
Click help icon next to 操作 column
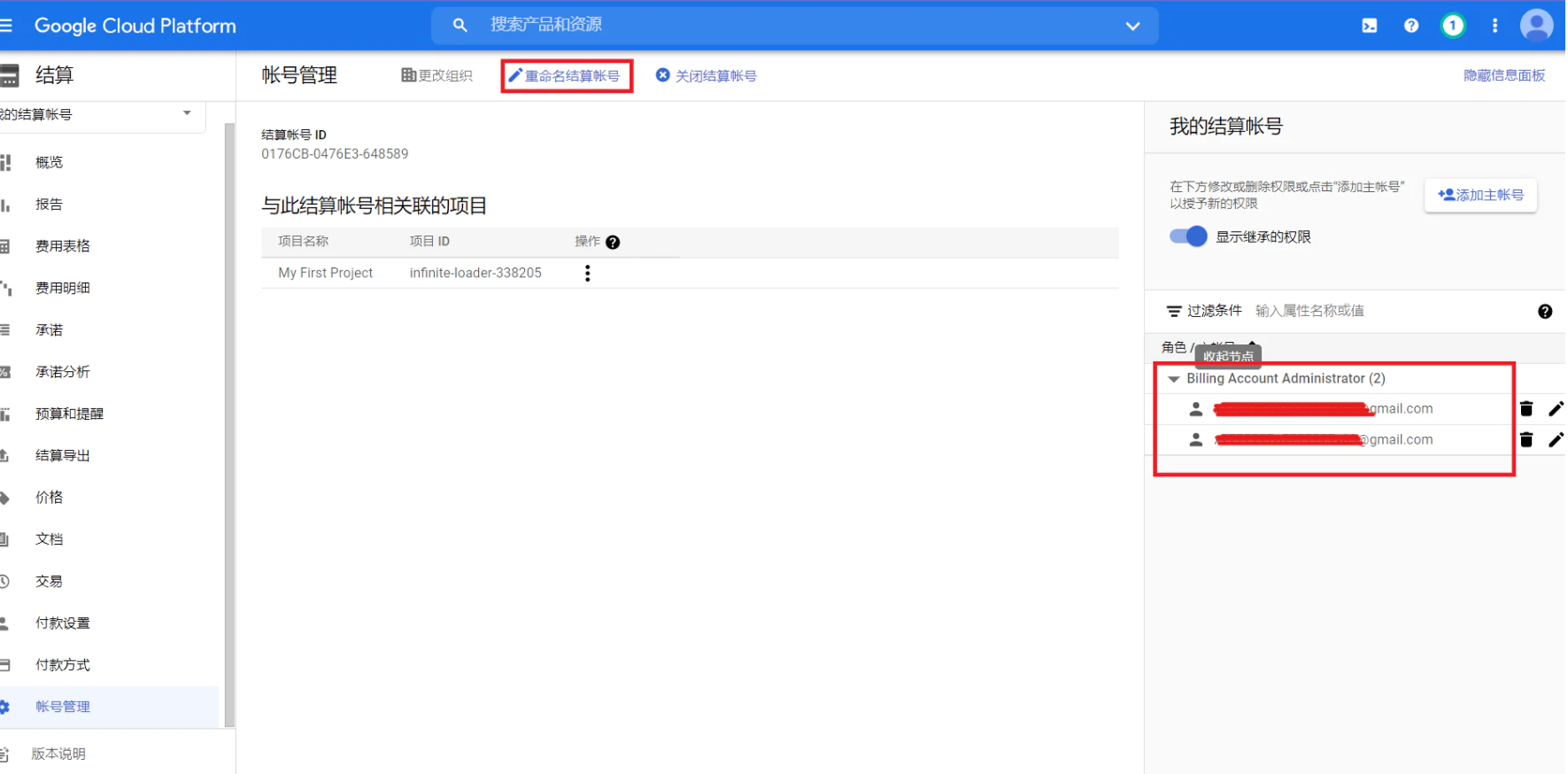(613, 243)
